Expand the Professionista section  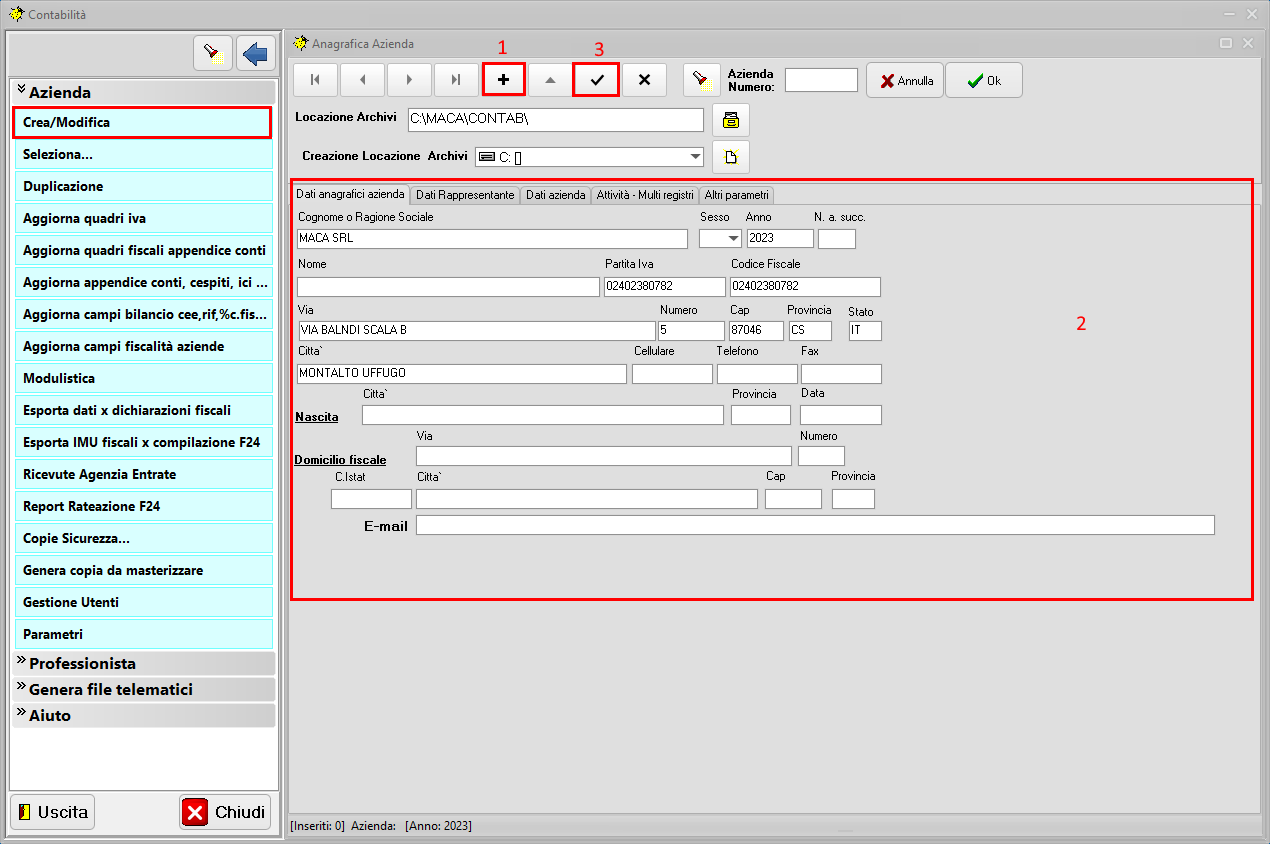click(82, 663)
